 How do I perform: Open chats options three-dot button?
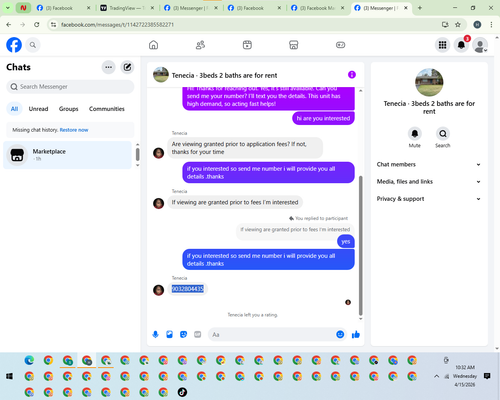(x=108, y=67)
